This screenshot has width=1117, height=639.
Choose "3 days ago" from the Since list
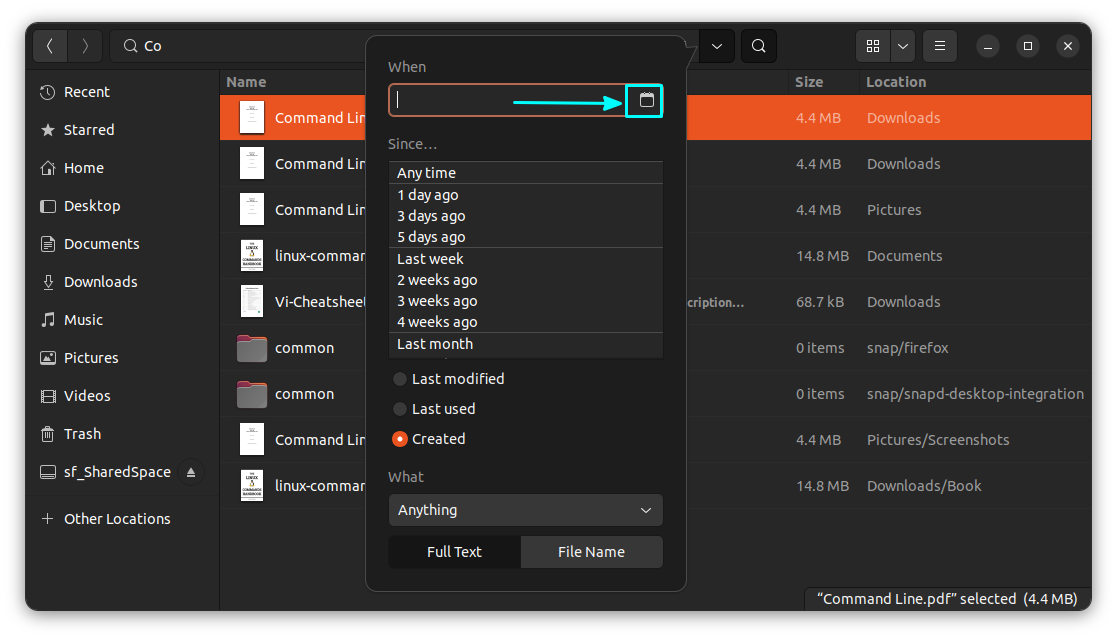(x=431, y=216)
